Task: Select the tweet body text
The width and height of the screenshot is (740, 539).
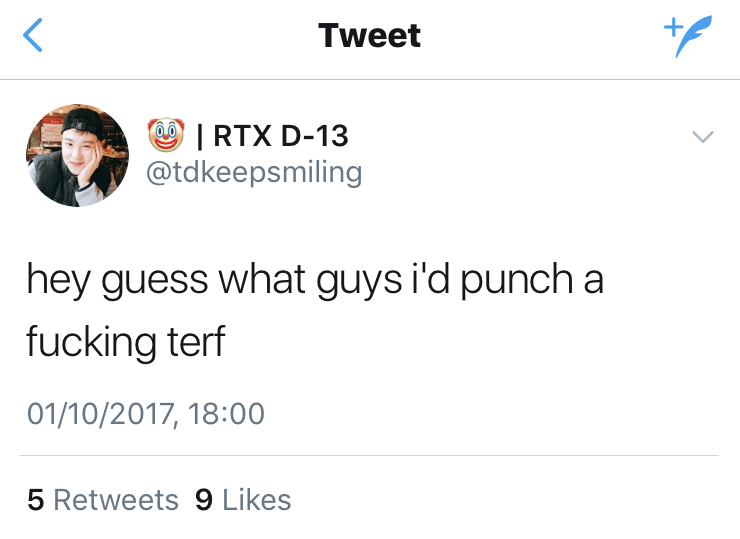Action: 314,310
